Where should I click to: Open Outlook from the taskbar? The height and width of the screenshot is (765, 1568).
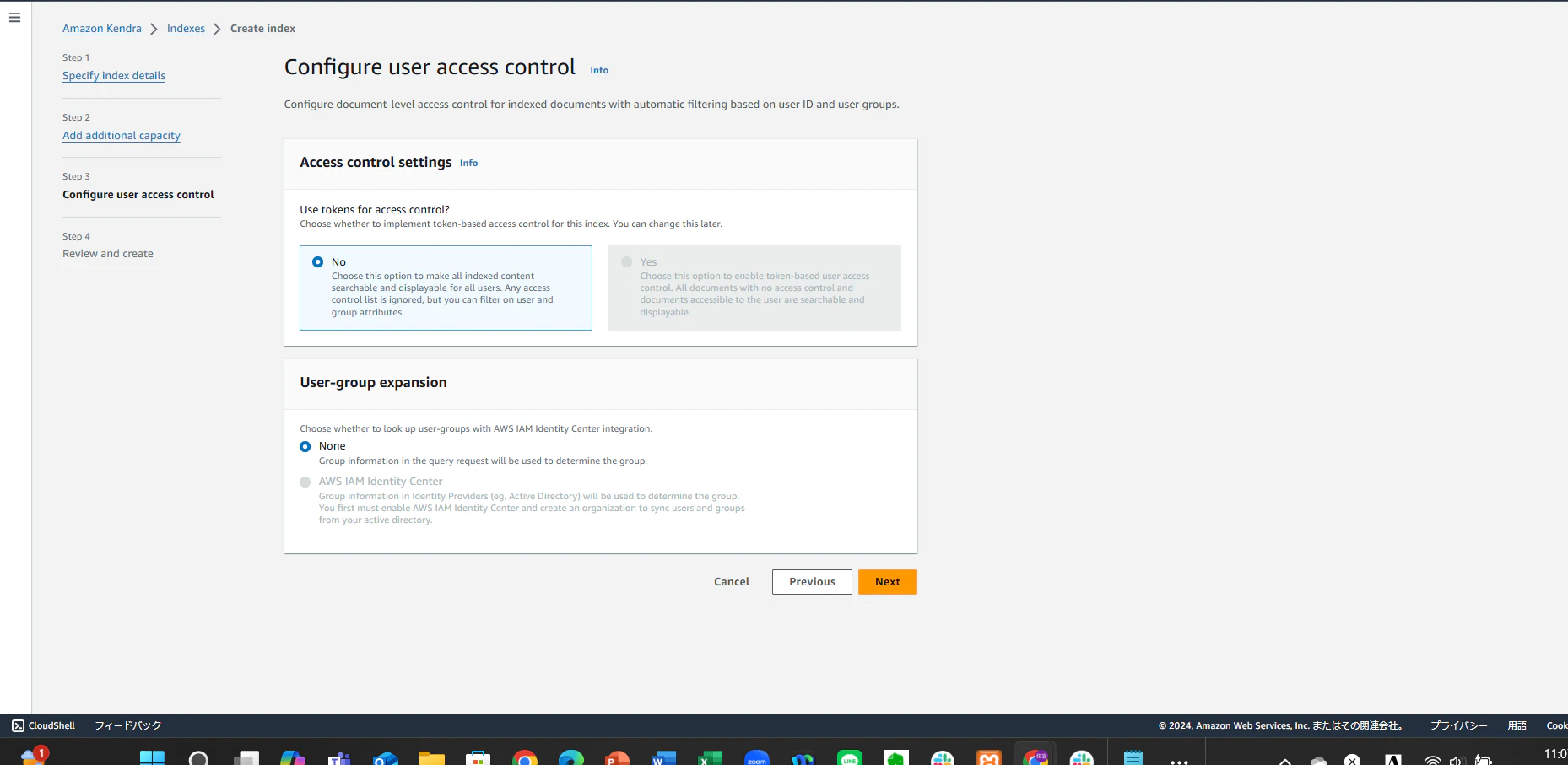pos(386,758)
